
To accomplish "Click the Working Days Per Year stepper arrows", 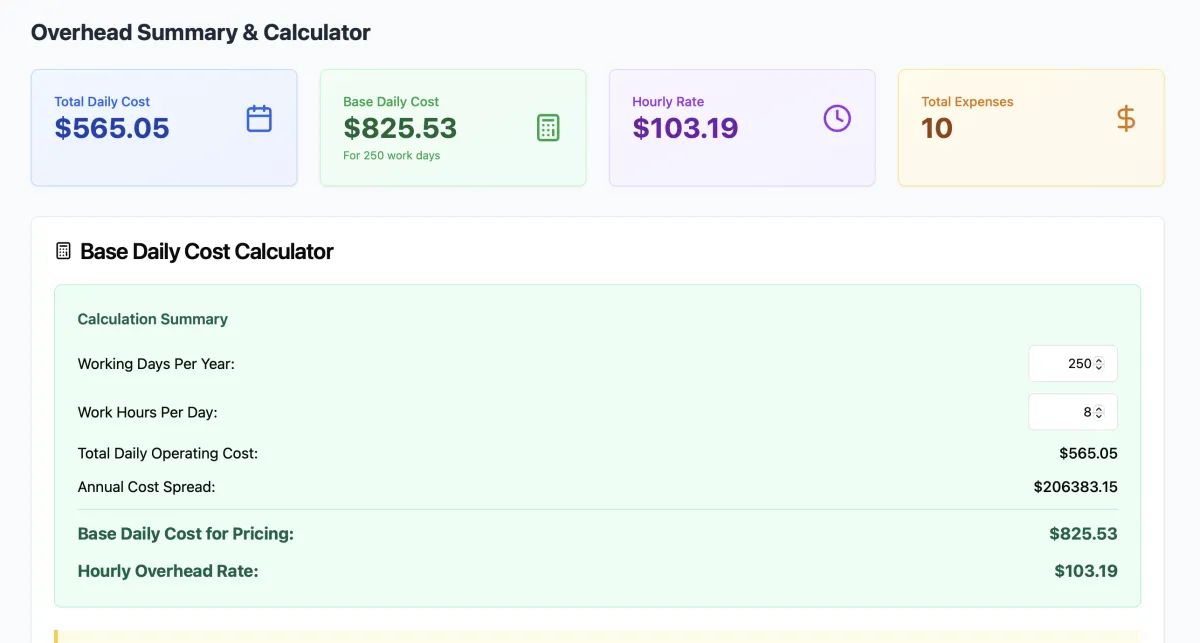I will [1099, 364].
